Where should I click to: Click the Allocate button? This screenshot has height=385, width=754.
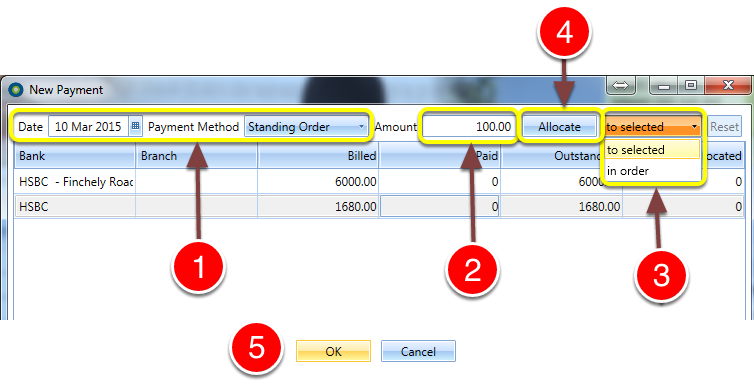[x=559, y=127]
